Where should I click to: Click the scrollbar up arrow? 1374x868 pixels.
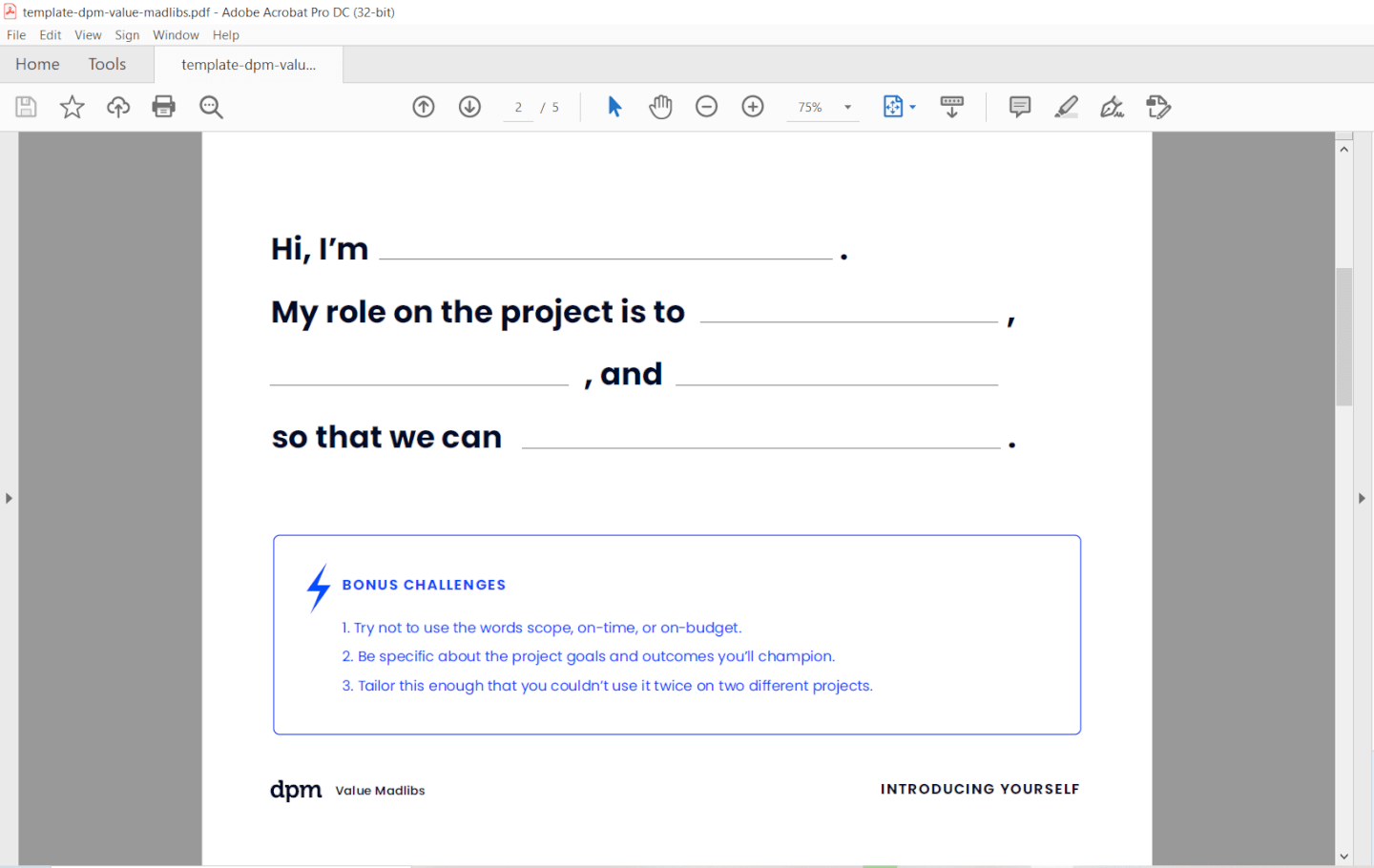1344,149
